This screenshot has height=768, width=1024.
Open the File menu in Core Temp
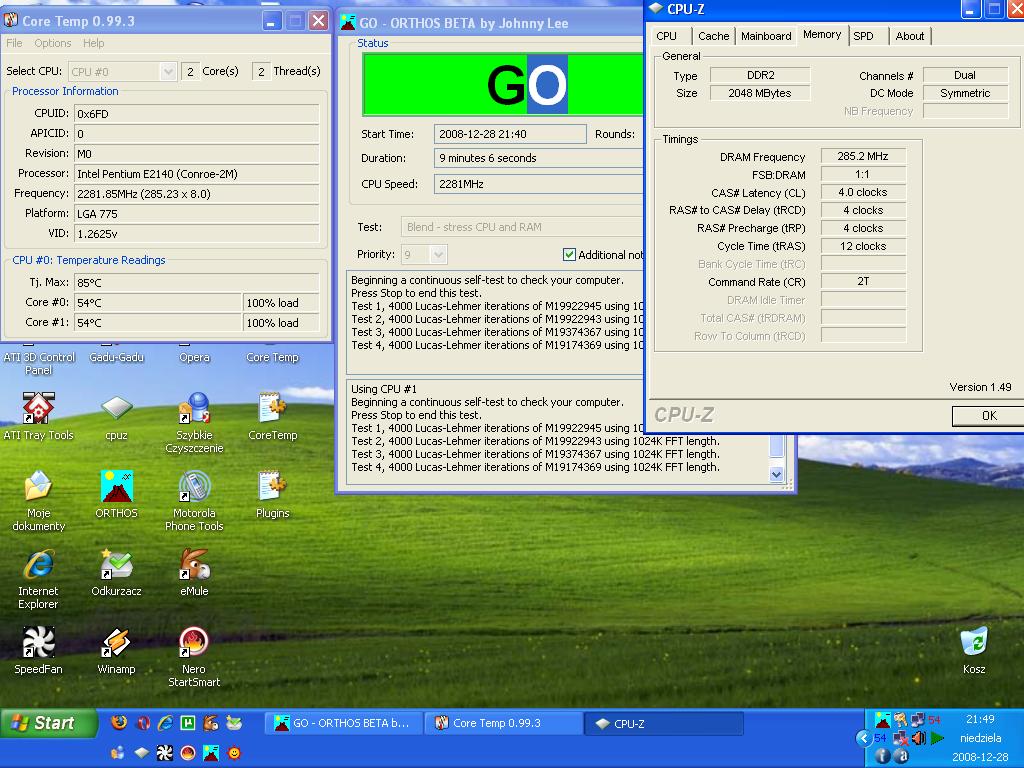point(14,43)
